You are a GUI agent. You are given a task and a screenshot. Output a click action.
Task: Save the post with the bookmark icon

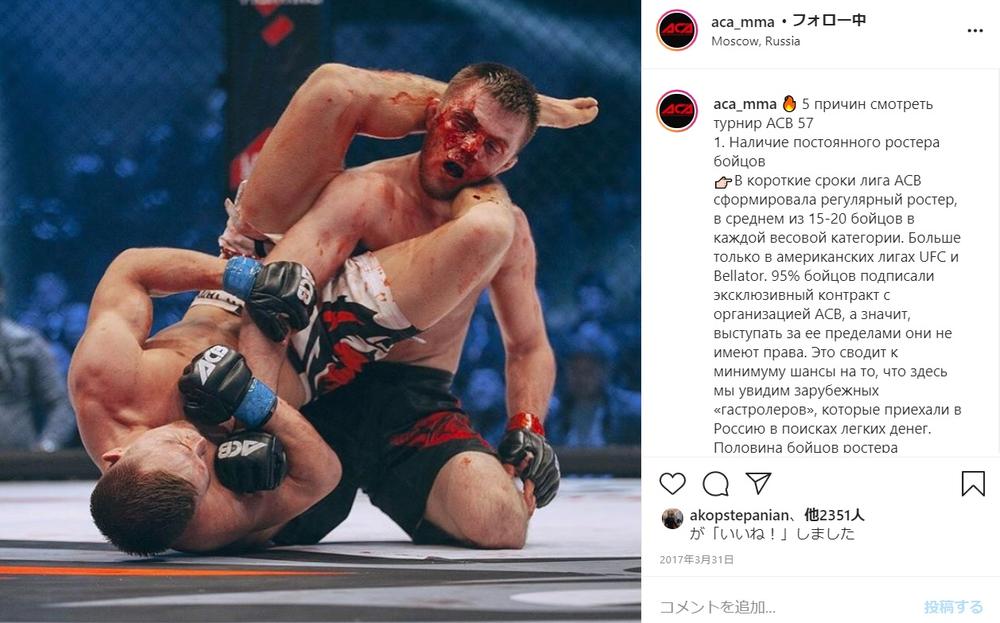pyautogui.click(x=973, y=483)
